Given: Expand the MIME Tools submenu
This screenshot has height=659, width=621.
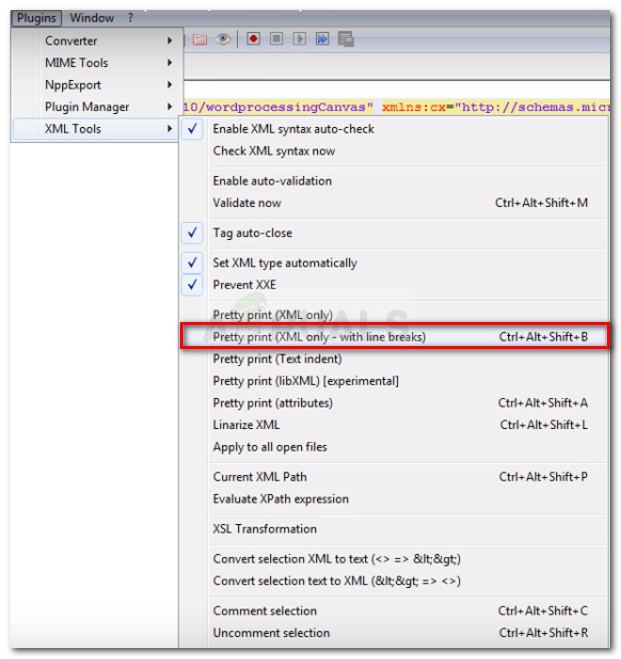Looking at the screenshot, I should [97, 63].
